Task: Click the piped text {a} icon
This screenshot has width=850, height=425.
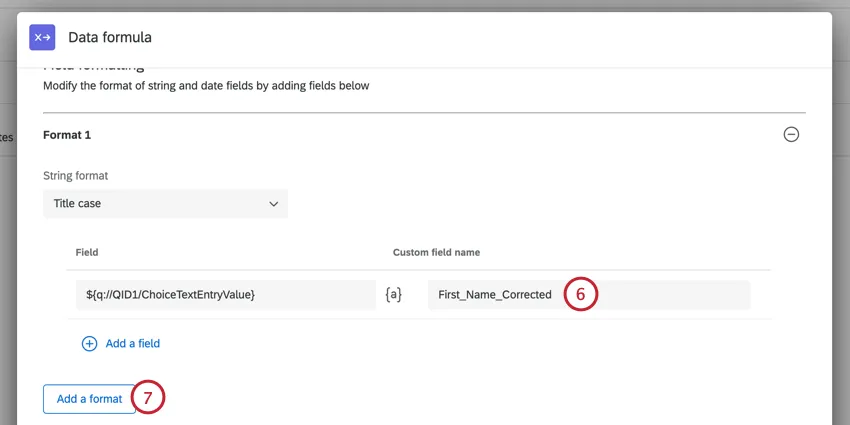Action: coord(394,294)
